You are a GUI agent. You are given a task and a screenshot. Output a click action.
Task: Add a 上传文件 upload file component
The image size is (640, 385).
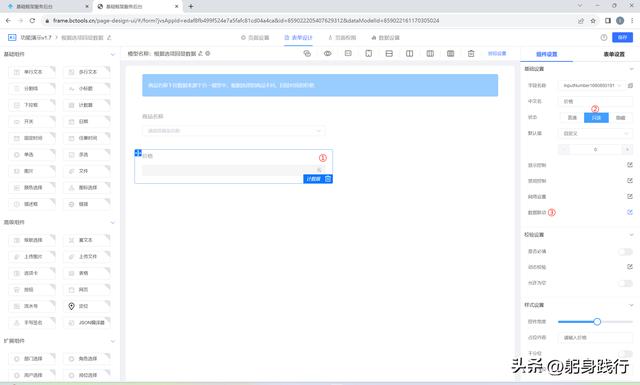click(x=87, y=256)
